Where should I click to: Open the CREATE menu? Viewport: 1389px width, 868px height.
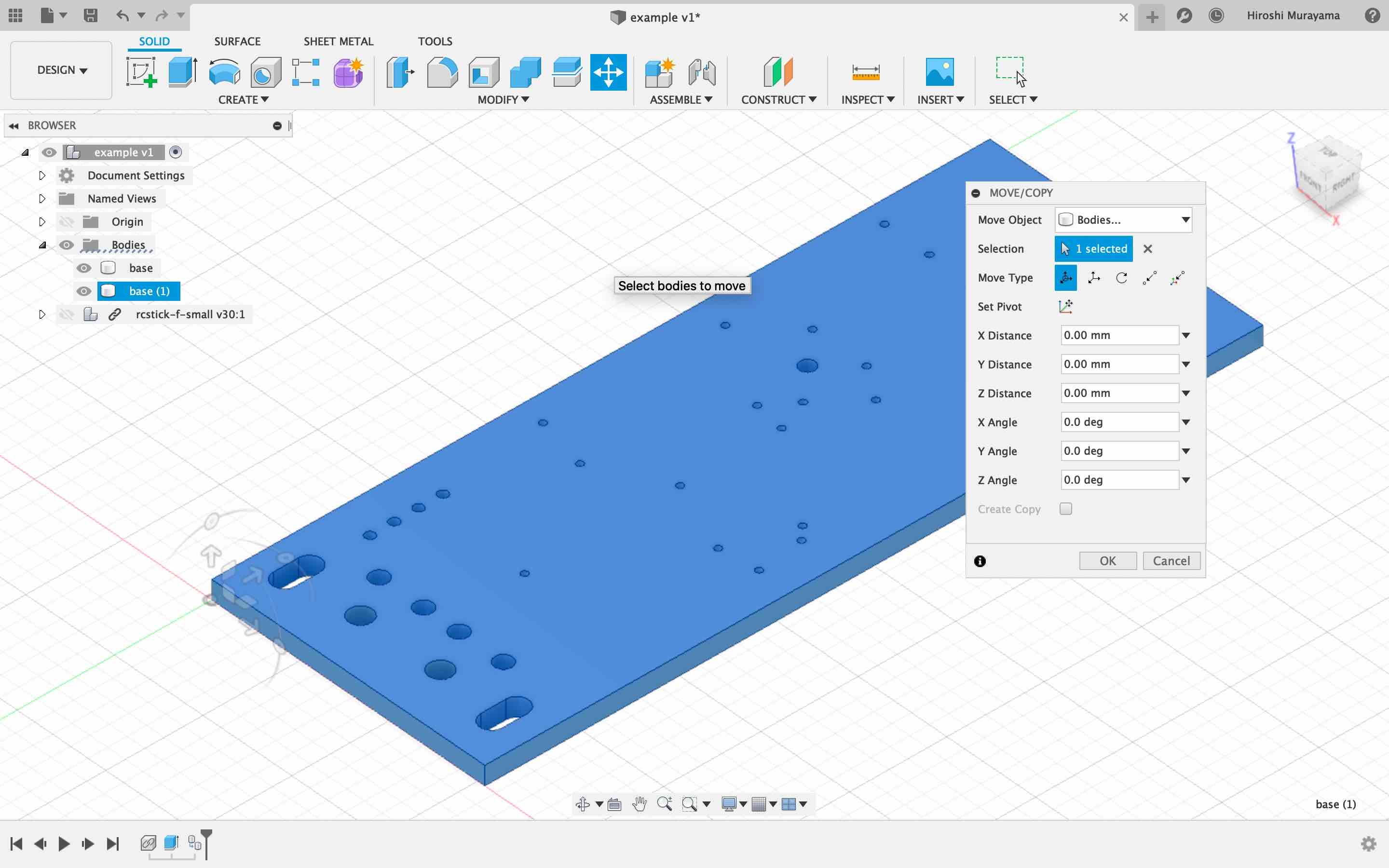click(x=244, y=99)
